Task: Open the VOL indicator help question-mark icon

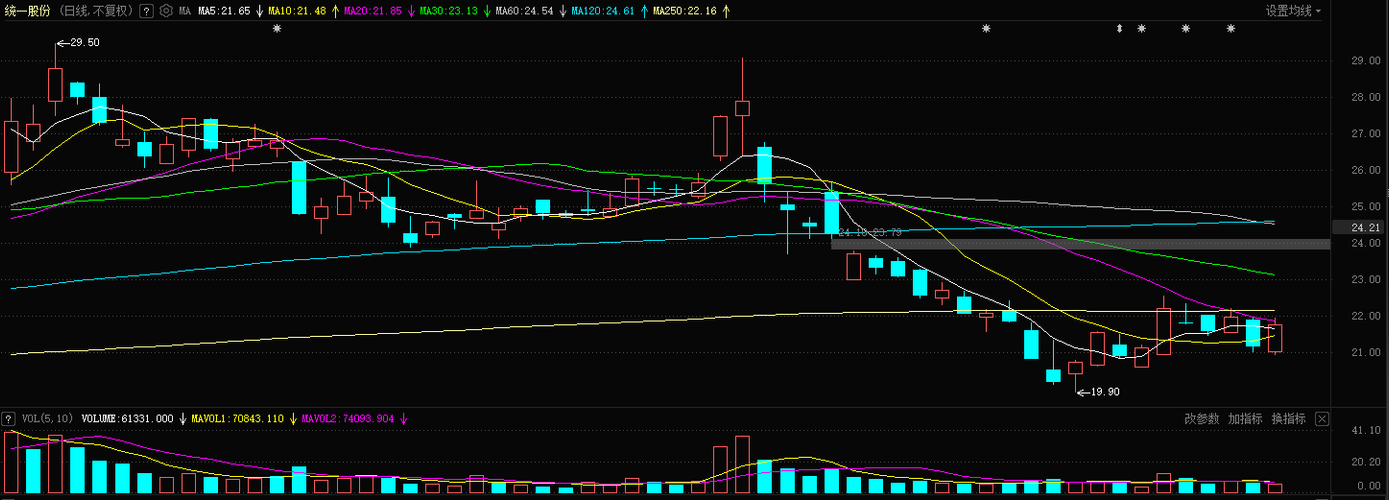Action: pyautogui.click(x=9, y=419)
